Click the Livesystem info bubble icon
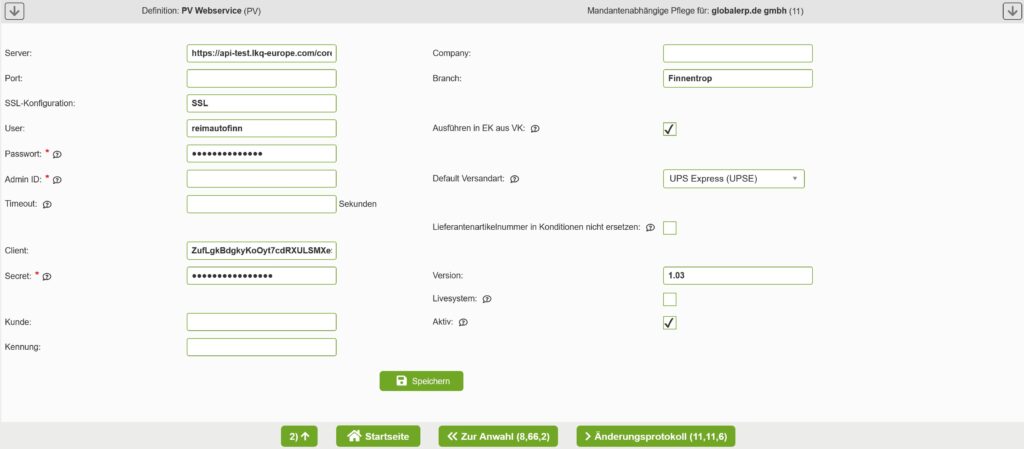The width and height of the screenshot is (1024, 449). pyautogui.click(x=487, y=299)
